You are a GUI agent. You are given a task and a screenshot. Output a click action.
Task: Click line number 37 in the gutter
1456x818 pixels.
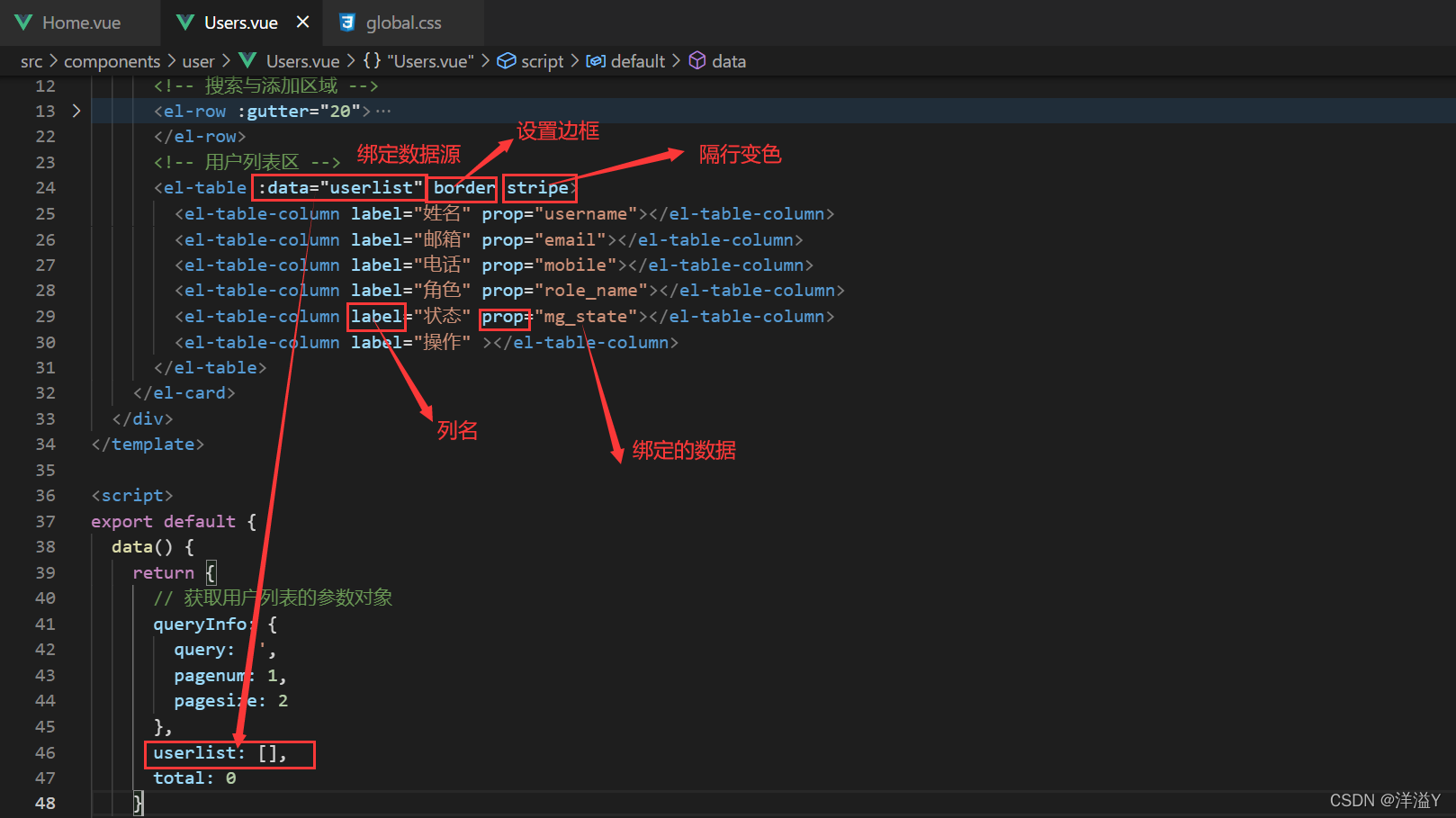pos(45,521)
